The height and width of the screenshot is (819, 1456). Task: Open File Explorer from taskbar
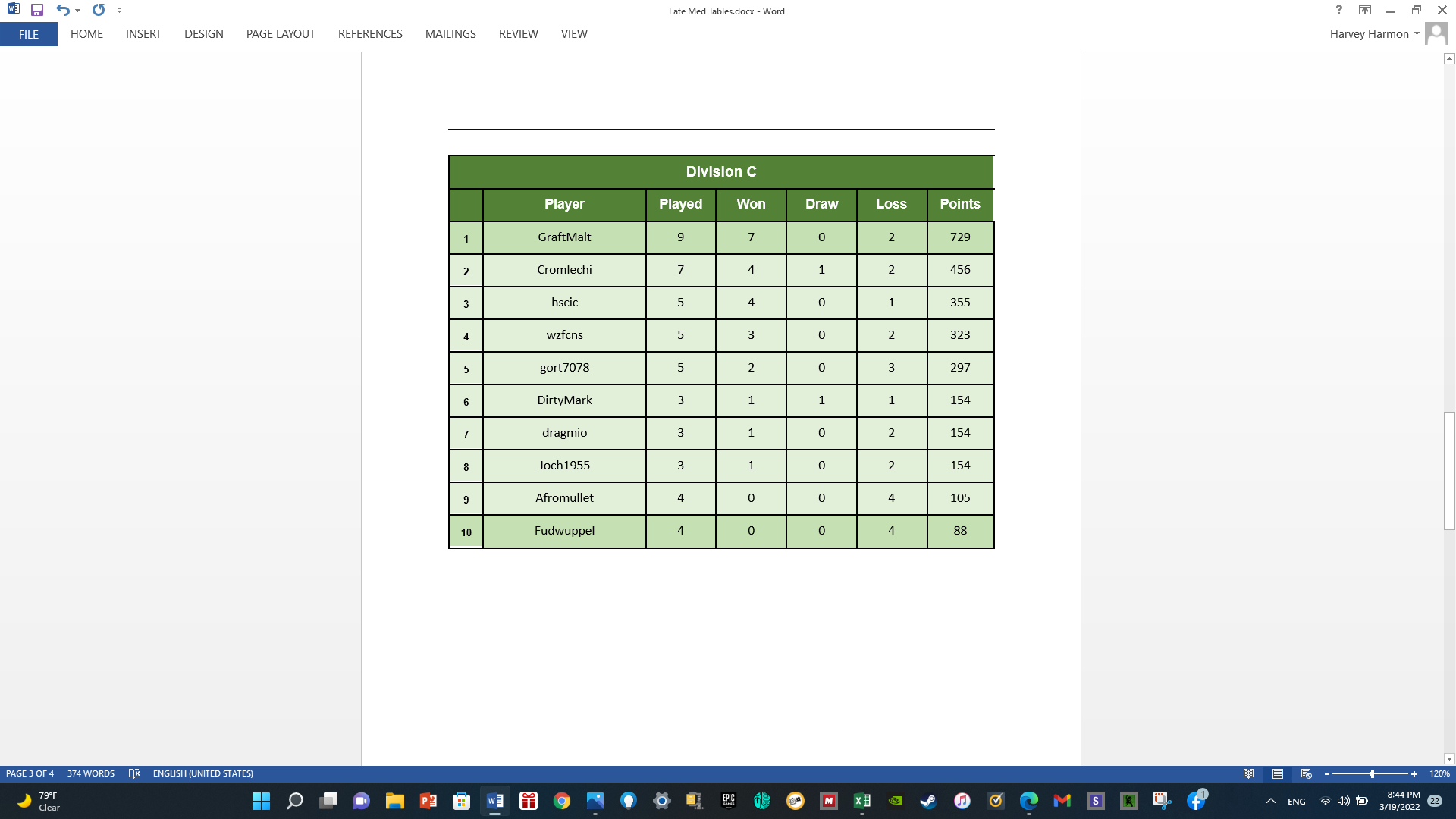(x=394, y=801)
